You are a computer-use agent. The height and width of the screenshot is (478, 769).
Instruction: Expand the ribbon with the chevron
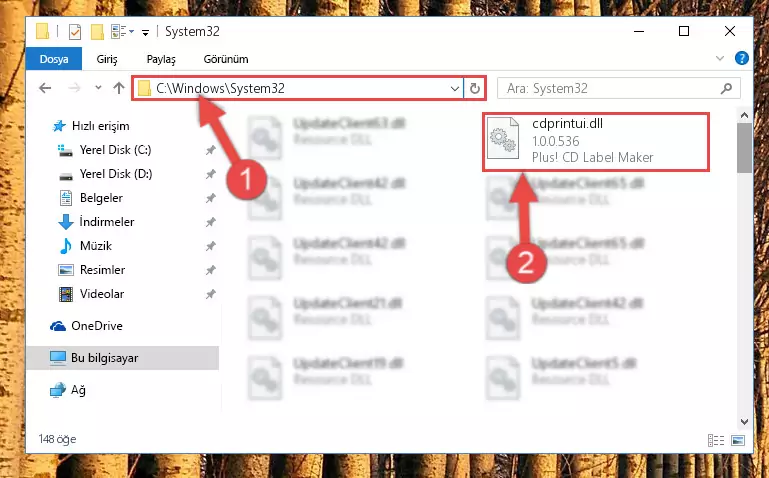click(719, 58)
